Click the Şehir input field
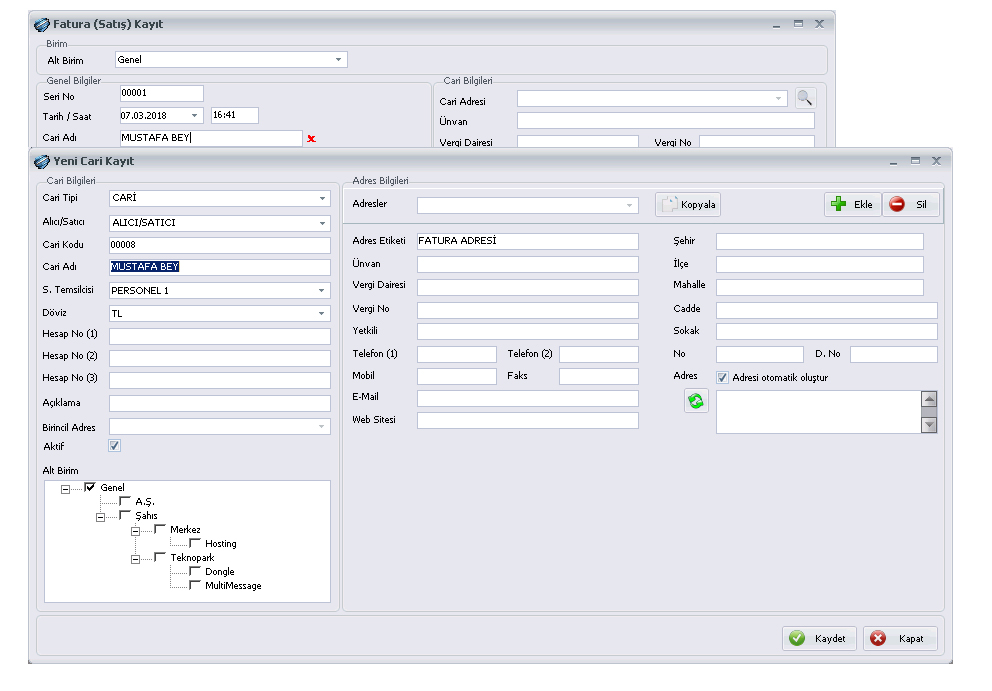 [820, 242]
